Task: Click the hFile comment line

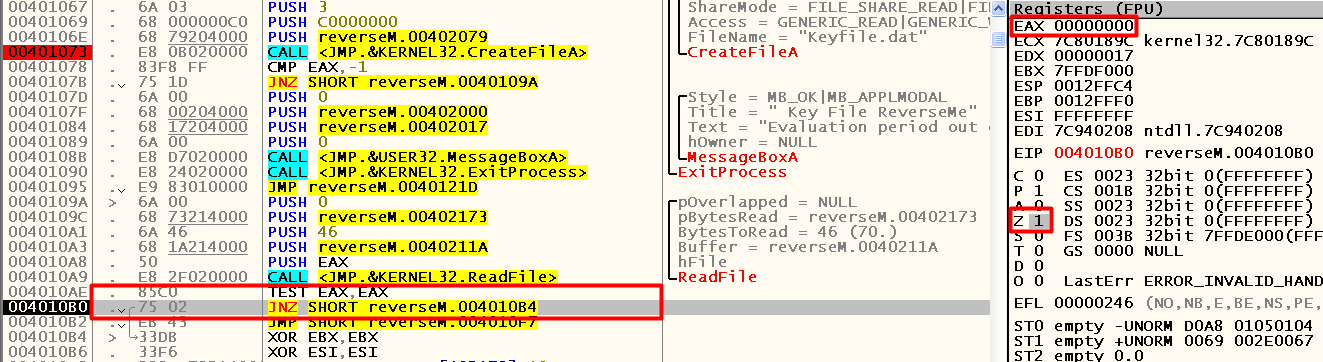Action: (702, 262)
